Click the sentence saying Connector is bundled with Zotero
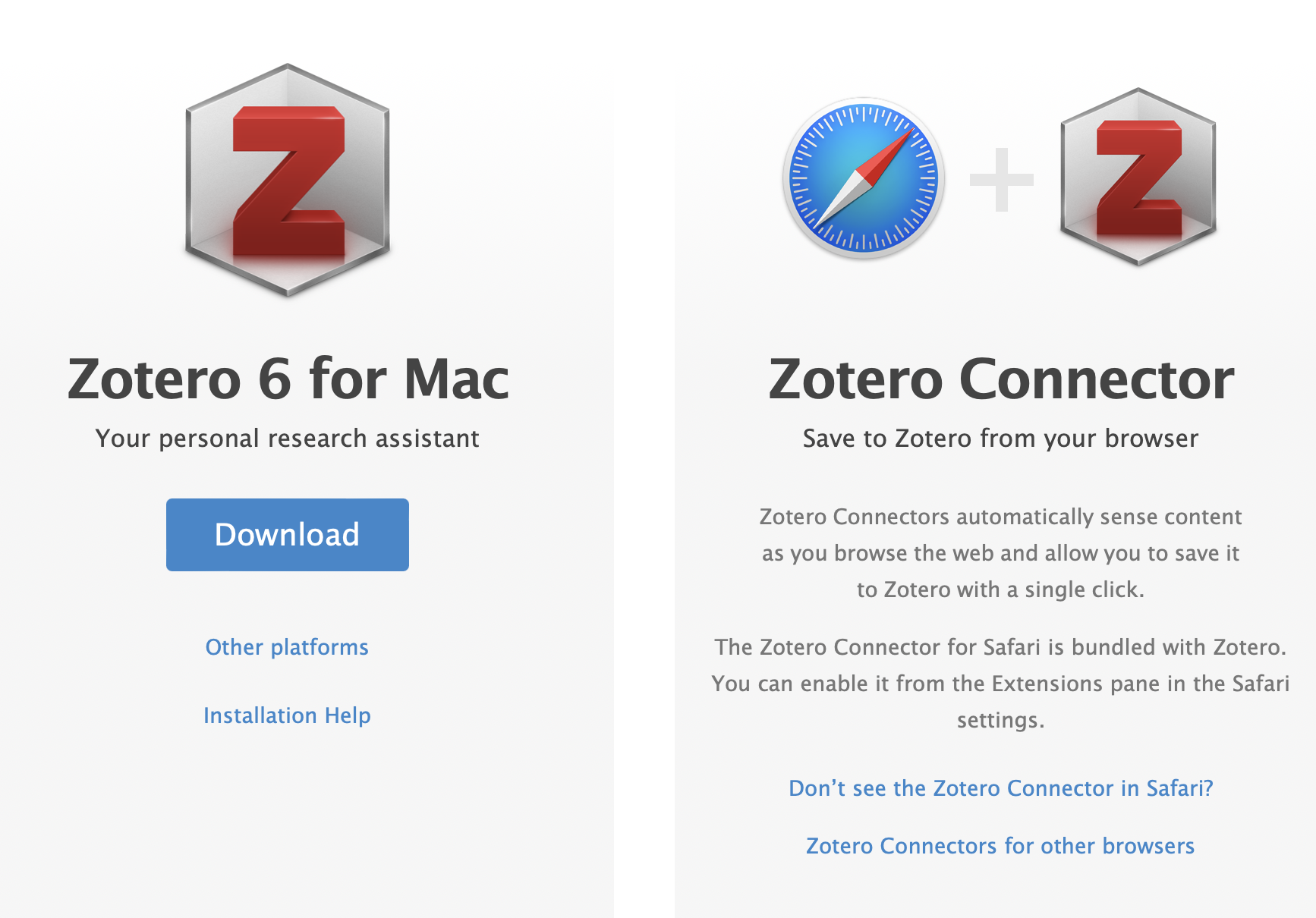Image resolution: width=1316 pixels, height=918 pixels. 1000,647
